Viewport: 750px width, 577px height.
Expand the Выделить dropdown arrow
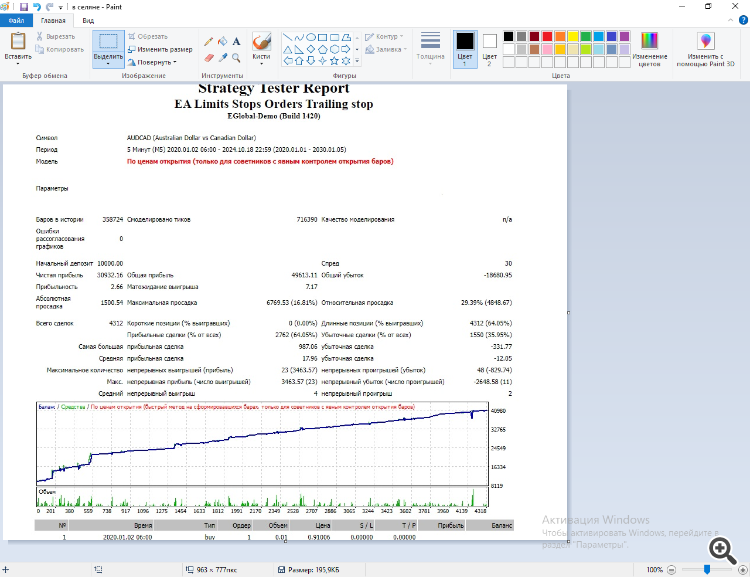(108, 64)
